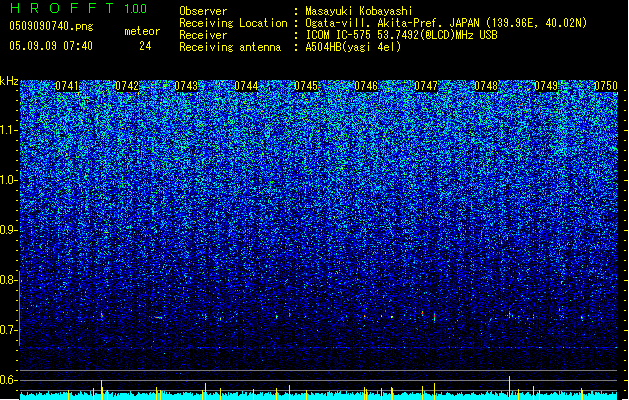Viewport: 629px width, 400px height.
Task: Click the 0.9 kHz axis tick label
Action: pyautogui.click(x=9, y=230)
